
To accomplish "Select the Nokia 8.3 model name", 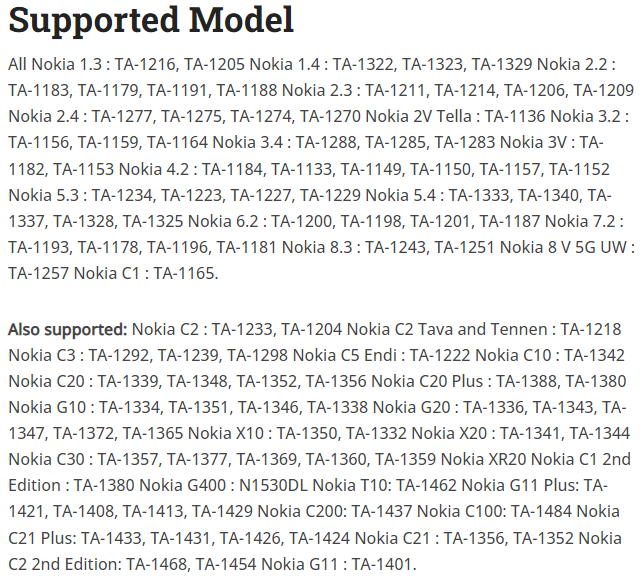I will point(306,246).
